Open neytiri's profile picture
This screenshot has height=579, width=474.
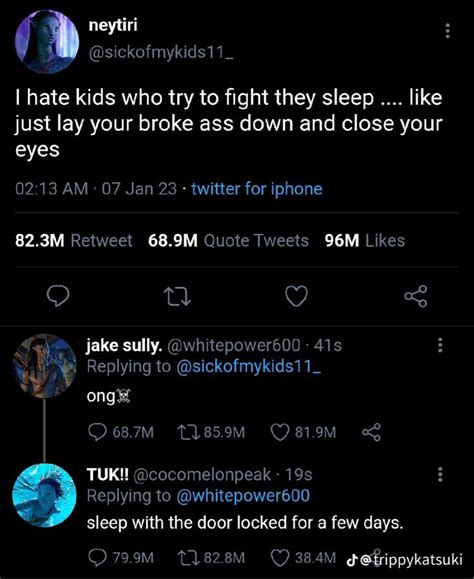pyautogui.click(x=47, y=42)
